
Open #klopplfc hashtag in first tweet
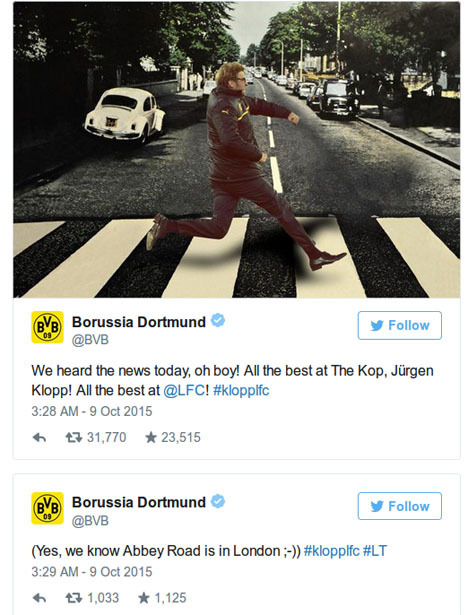[241, 391]
